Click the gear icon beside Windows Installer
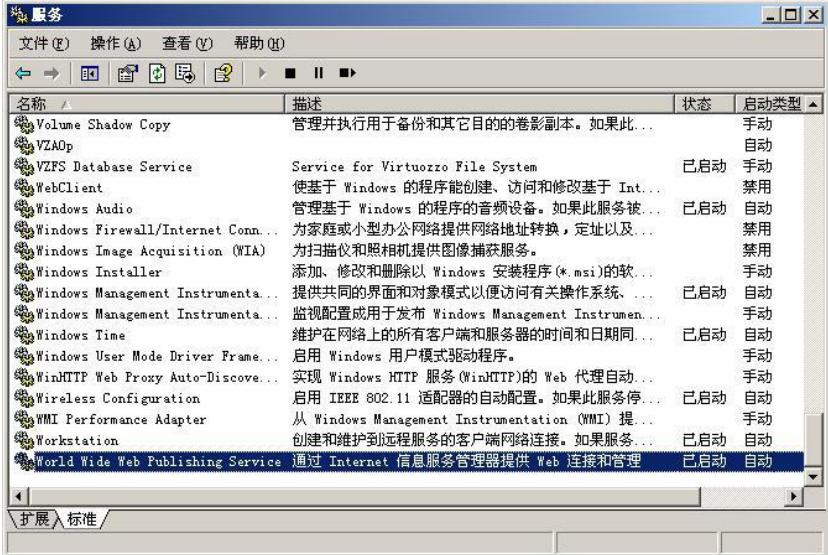The image size is (828, 555). coord(24,272)
